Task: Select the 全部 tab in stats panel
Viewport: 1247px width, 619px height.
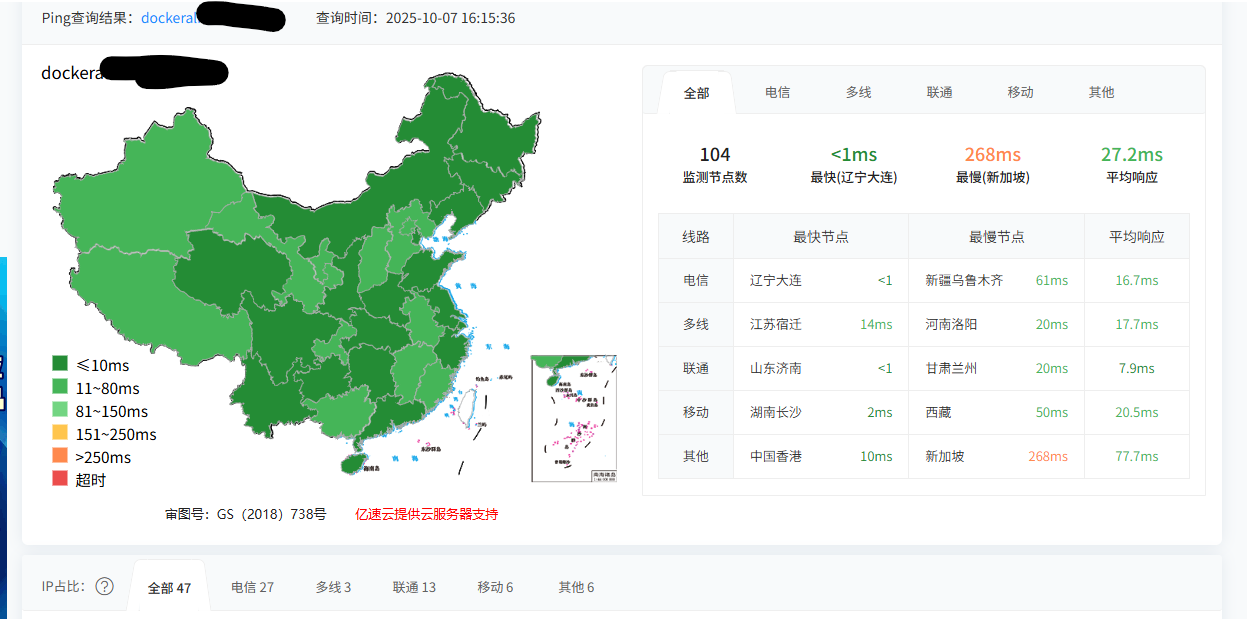Action: [x=696, y=93]
